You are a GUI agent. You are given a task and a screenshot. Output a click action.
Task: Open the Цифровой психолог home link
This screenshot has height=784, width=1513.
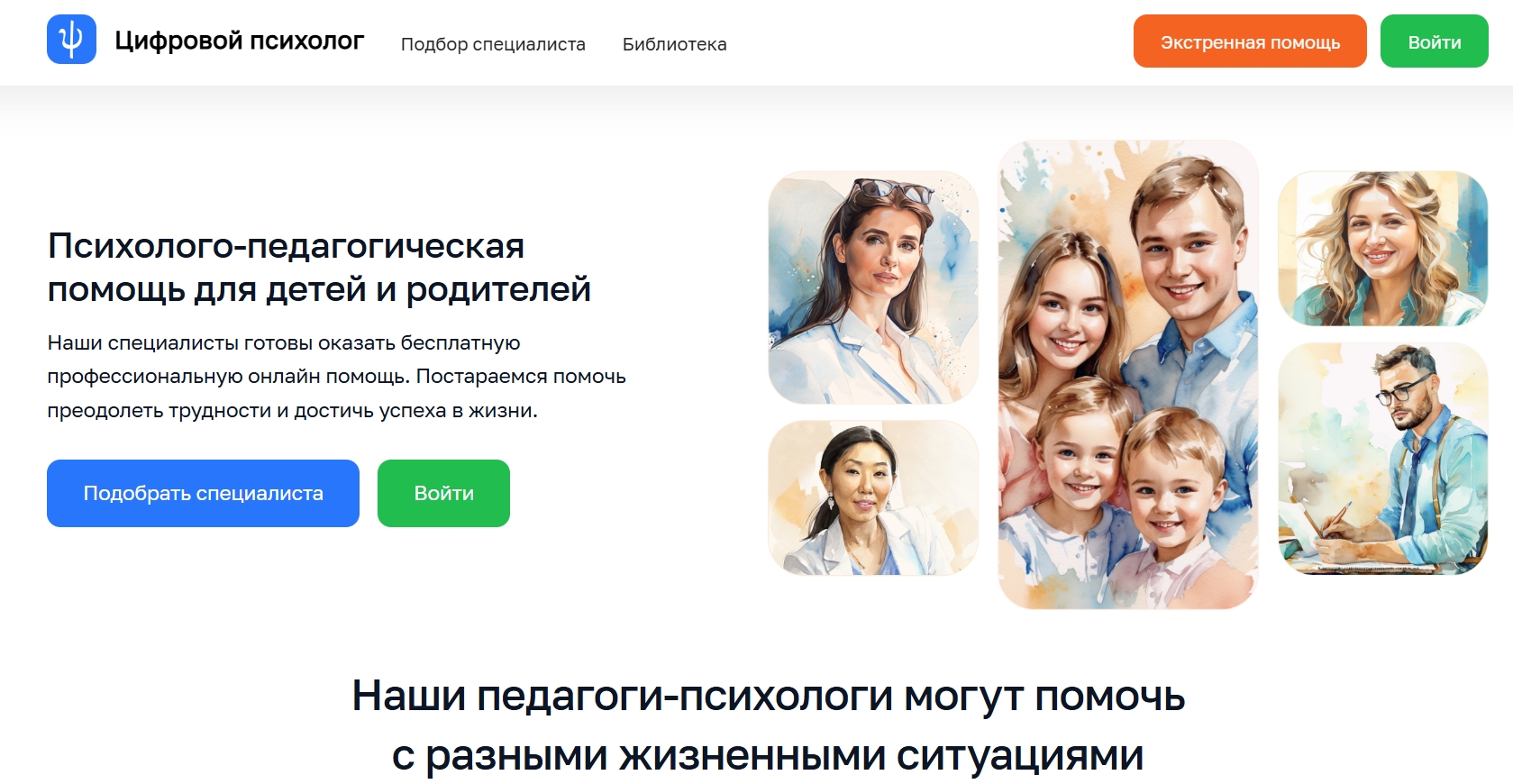[x=239, y=41]
